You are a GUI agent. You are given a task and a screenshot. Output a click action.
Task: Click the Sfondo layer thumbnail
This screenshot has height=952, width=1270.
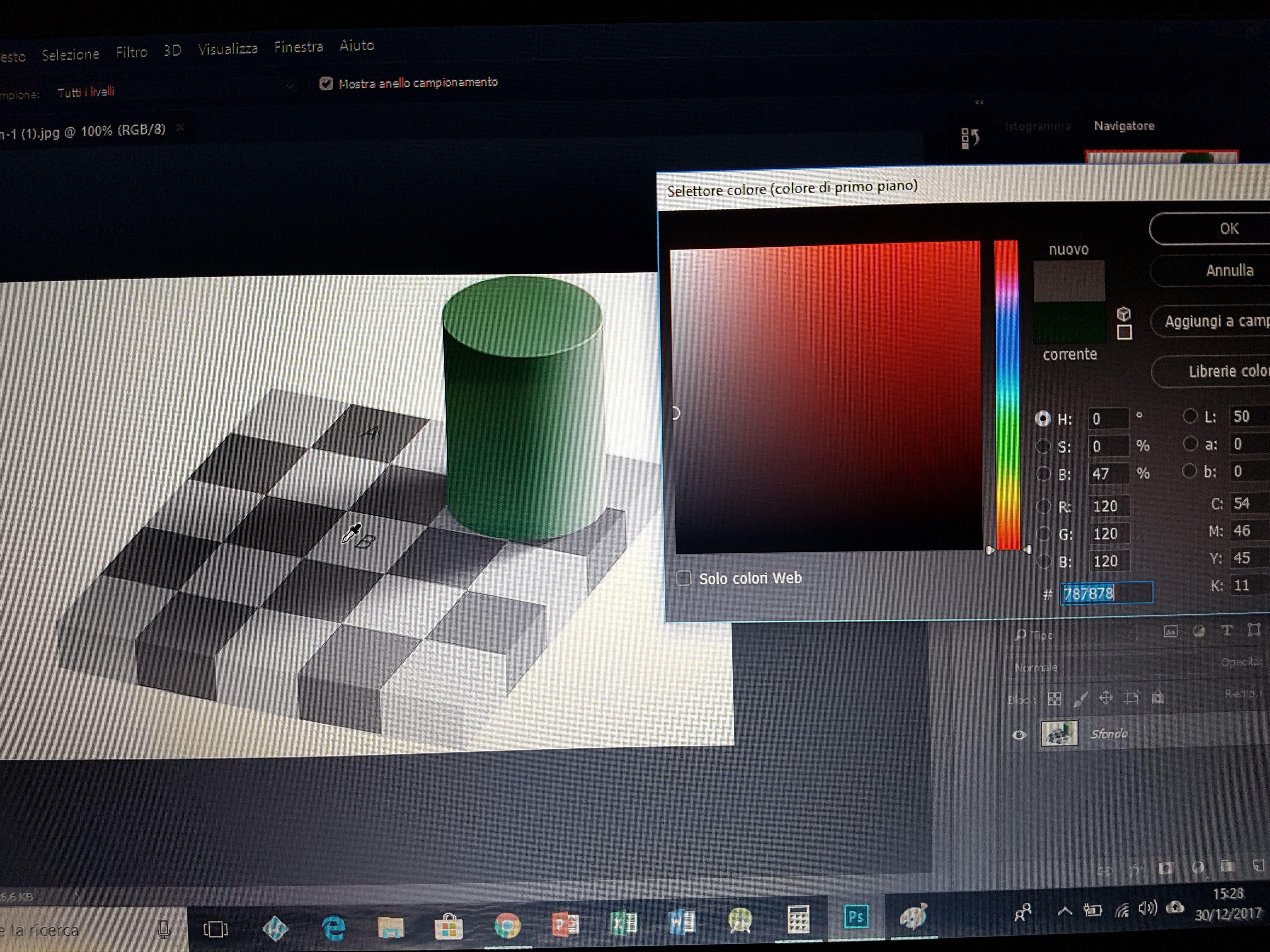1059,734
